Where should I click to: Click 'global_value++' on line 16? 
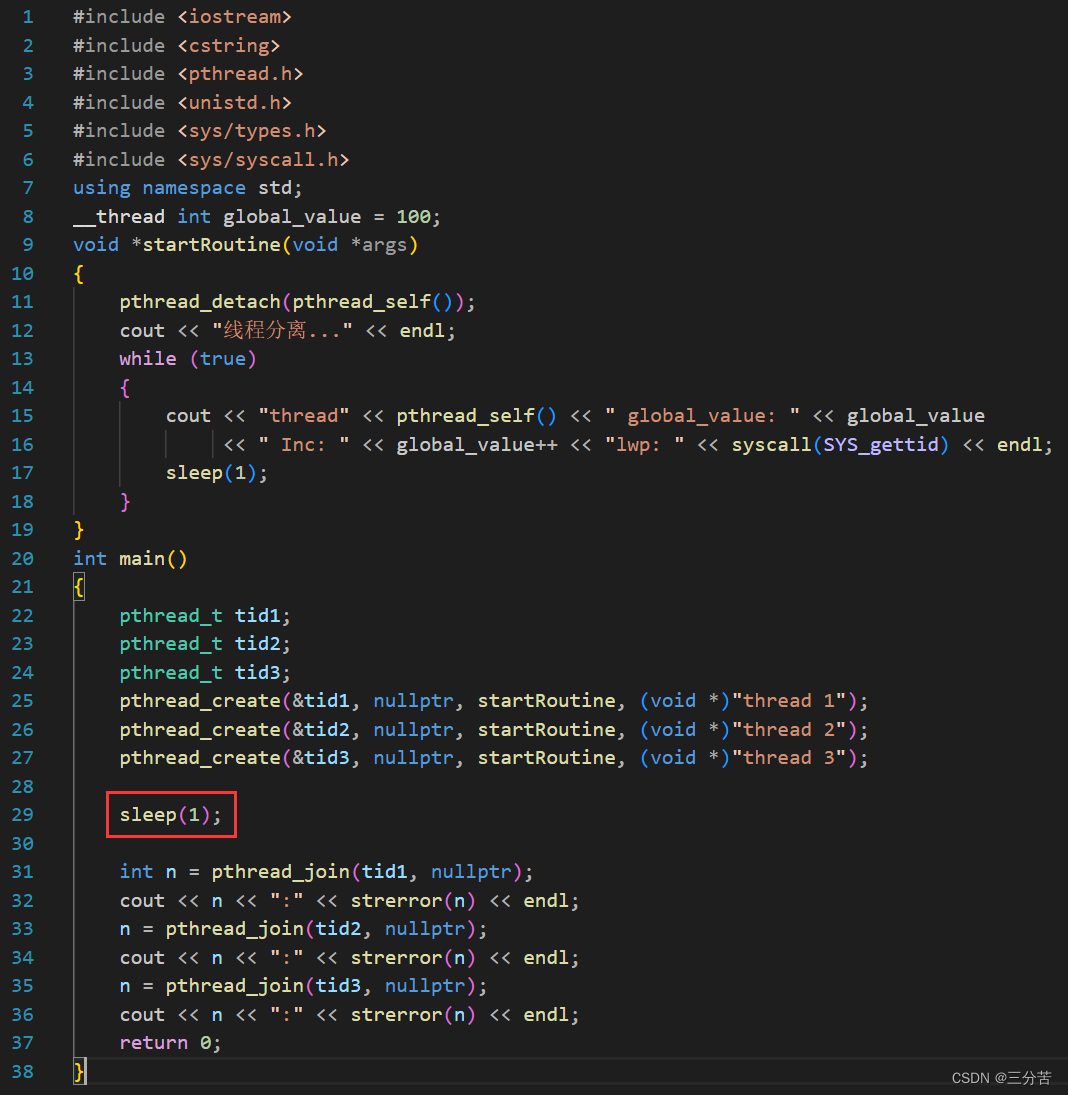(x=477, y=444)
